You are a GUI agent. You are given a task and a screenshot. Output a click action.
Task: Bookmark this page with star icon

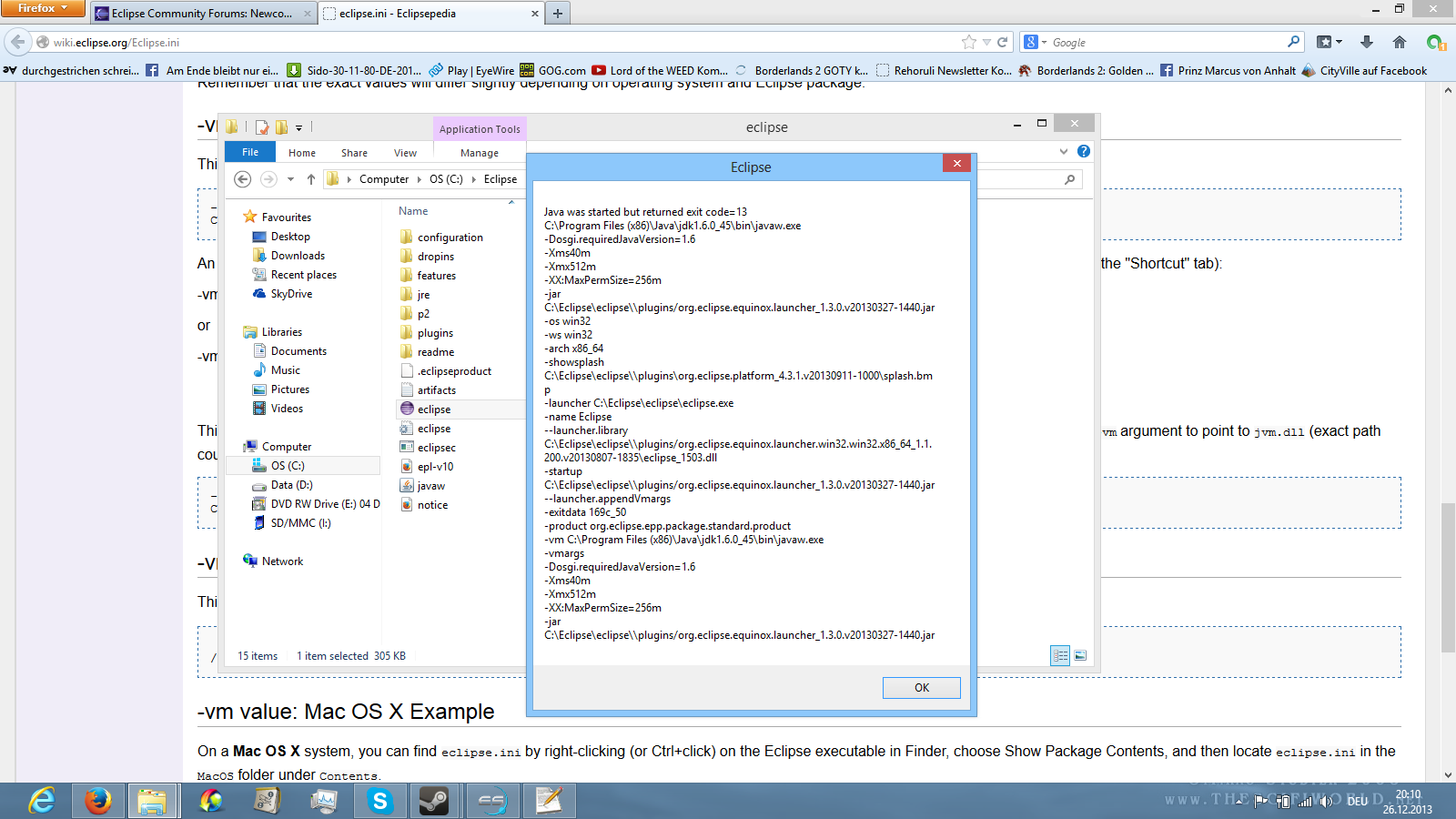click(969, 42)
